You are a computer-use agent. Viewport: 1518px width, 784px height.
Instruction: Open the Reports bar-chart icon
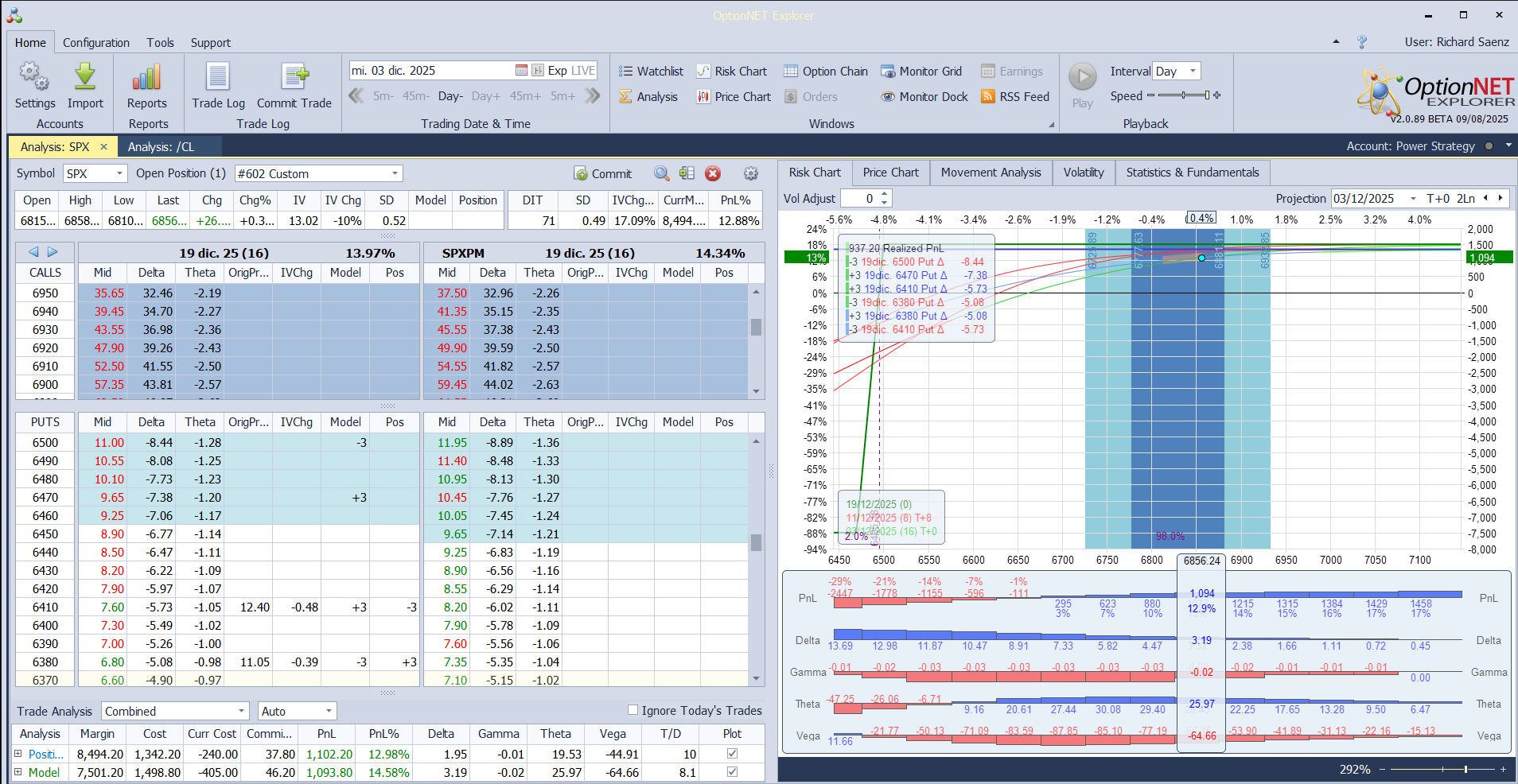pyautogui.click(x=147, y=85)
